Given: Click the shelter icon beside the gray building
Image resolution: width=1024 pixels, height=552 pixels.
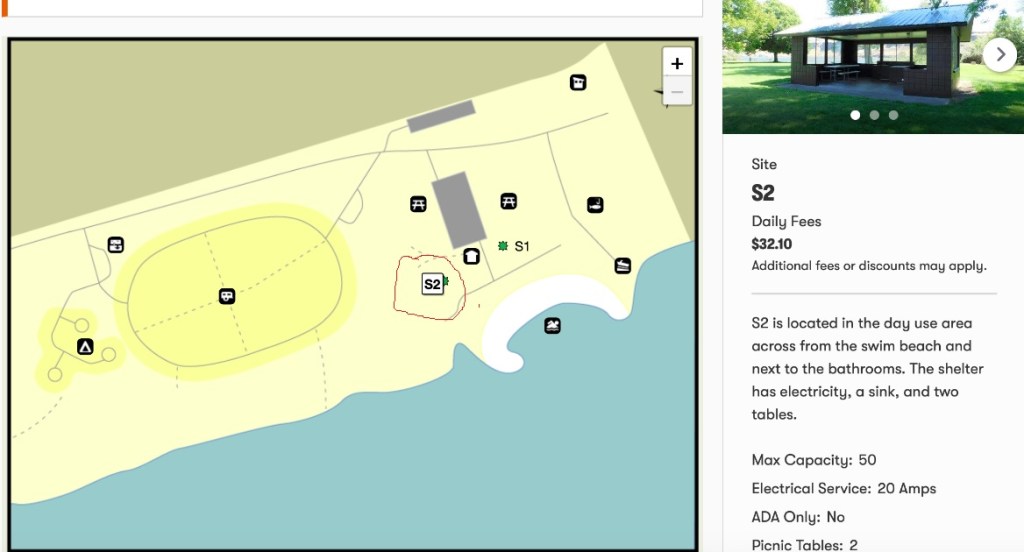Looking at the screenshot, I should pos(471,256).
